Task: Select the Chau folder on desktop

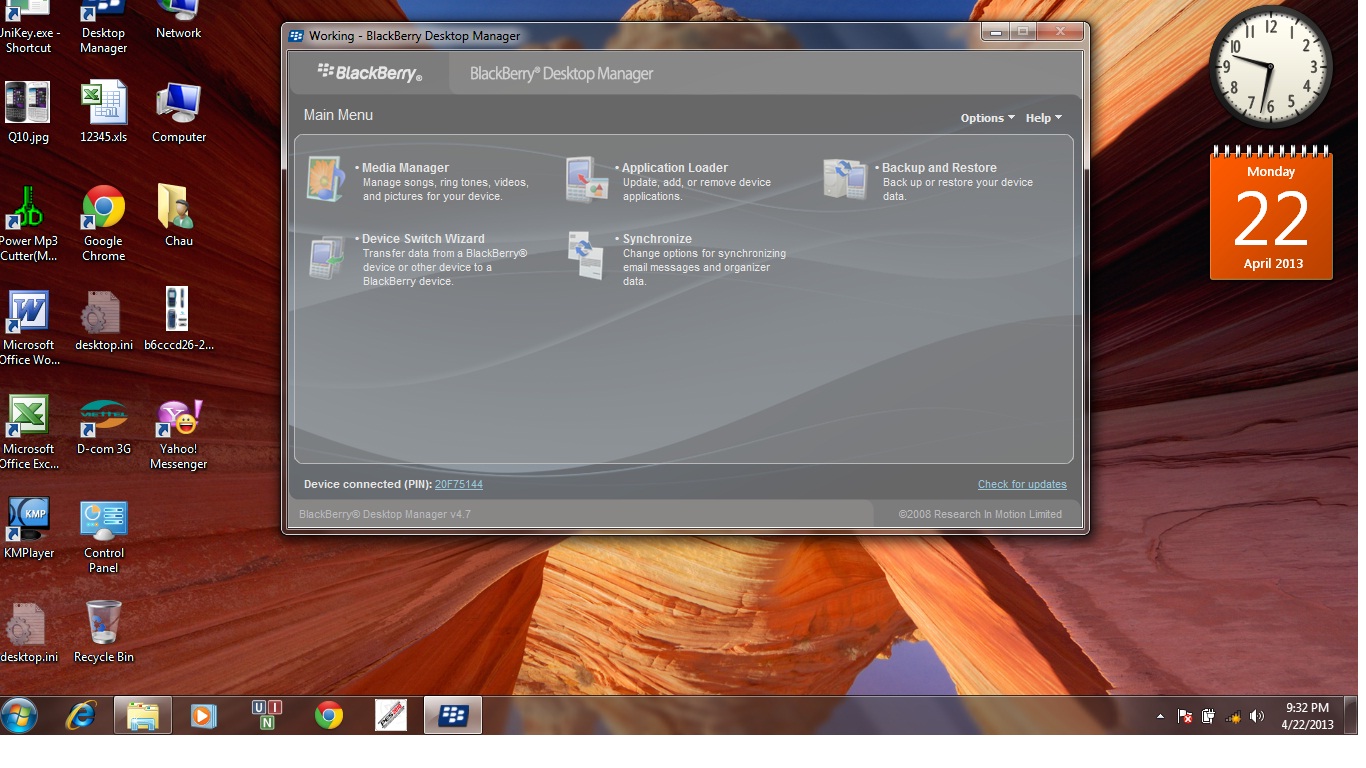Action: tap(179, 216)
